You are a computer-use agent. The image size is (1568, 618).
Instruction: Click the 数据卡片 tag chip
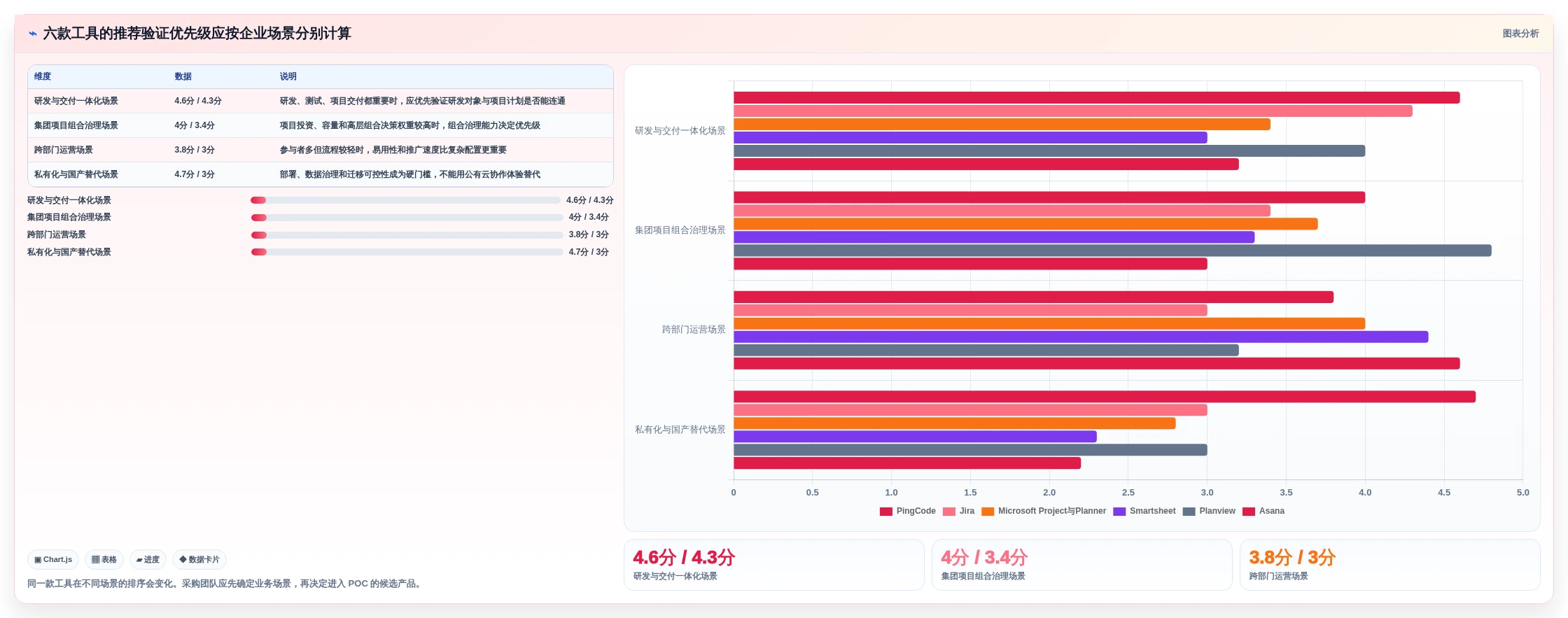point(199,560)
